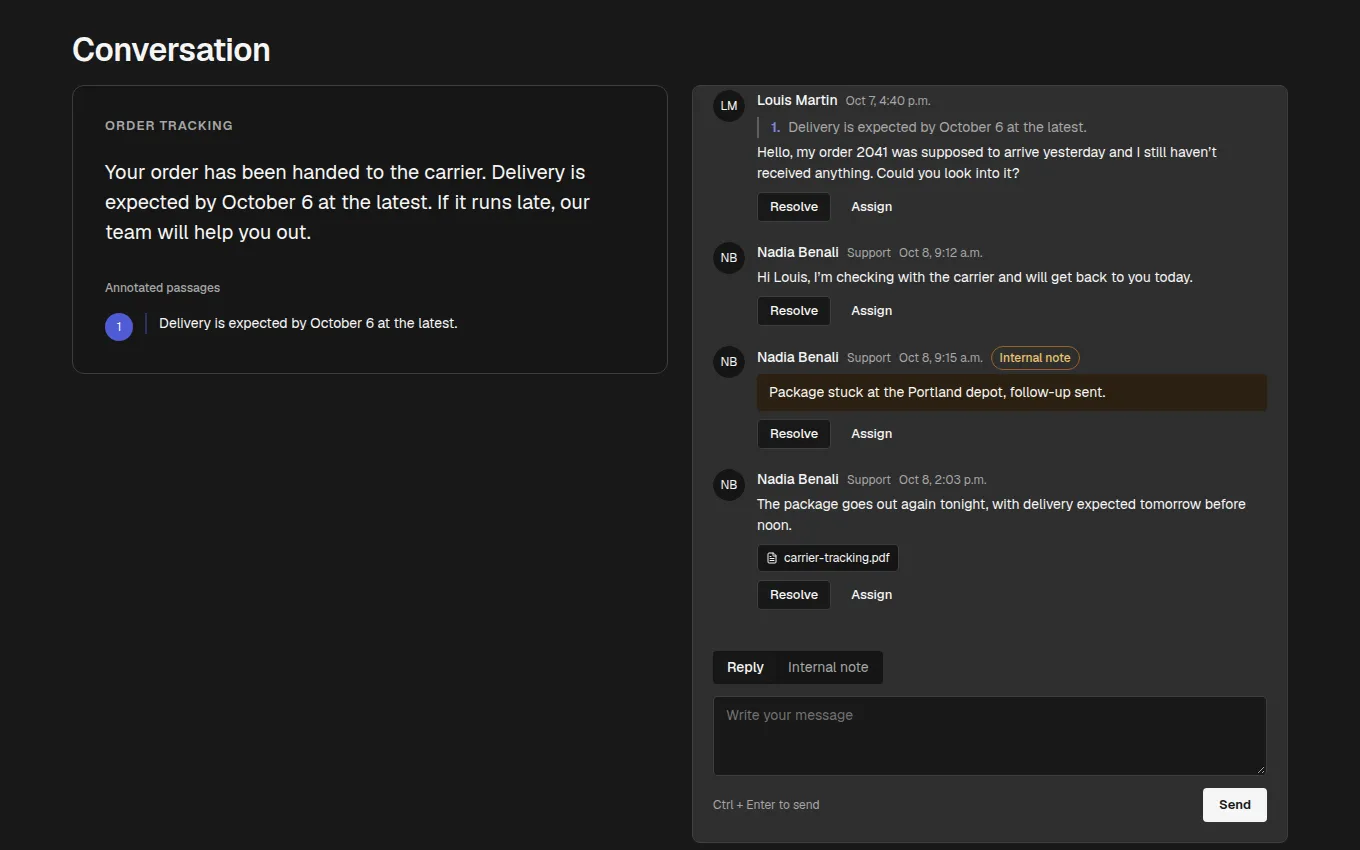This screenshot has height=850, width=1360.
Task: Click the 'Annotated passages' label
Action: (x=162, y=288)
